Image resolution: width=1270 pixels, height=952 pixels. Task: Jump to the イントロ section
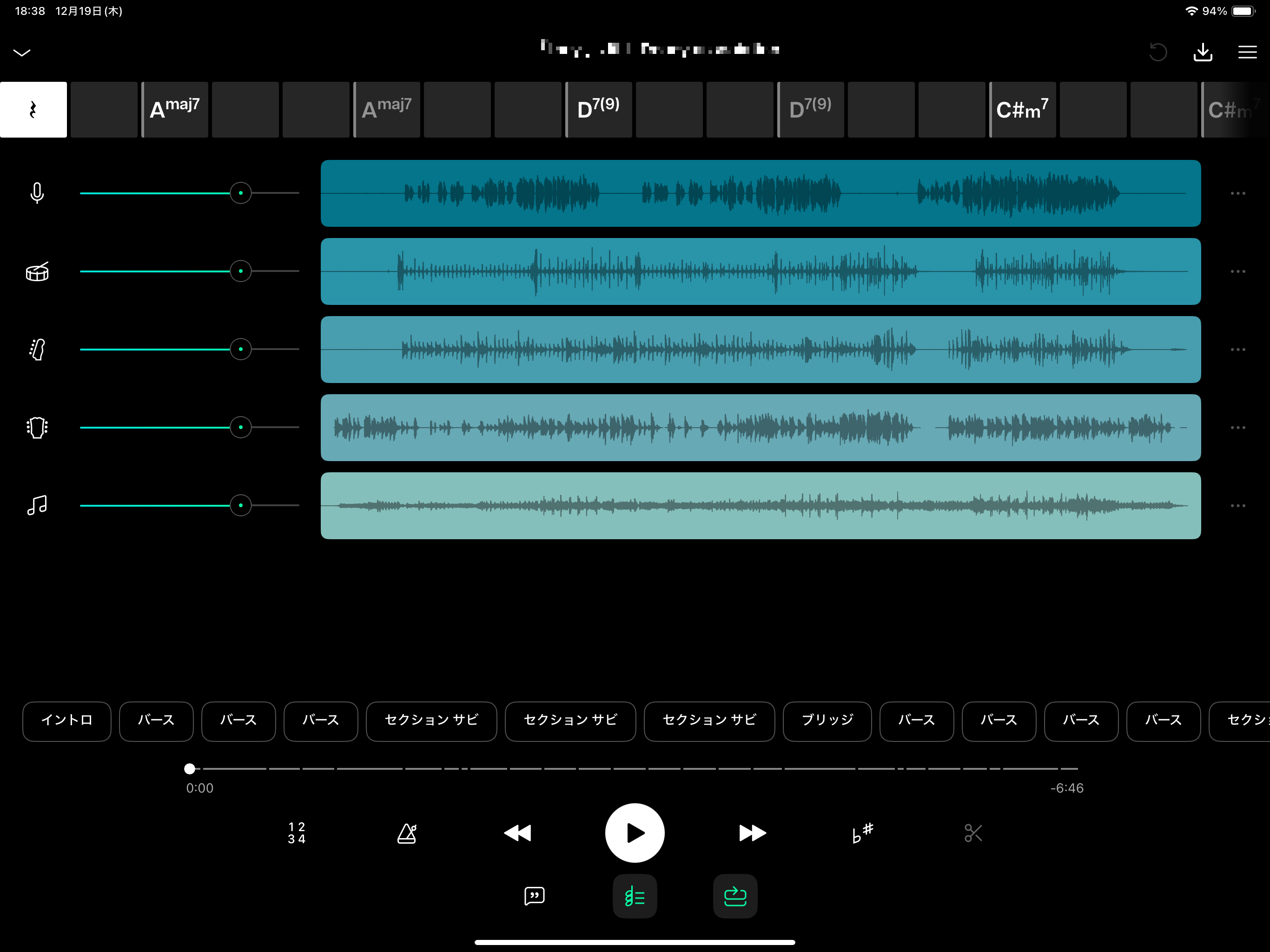[x=66, y=721]
